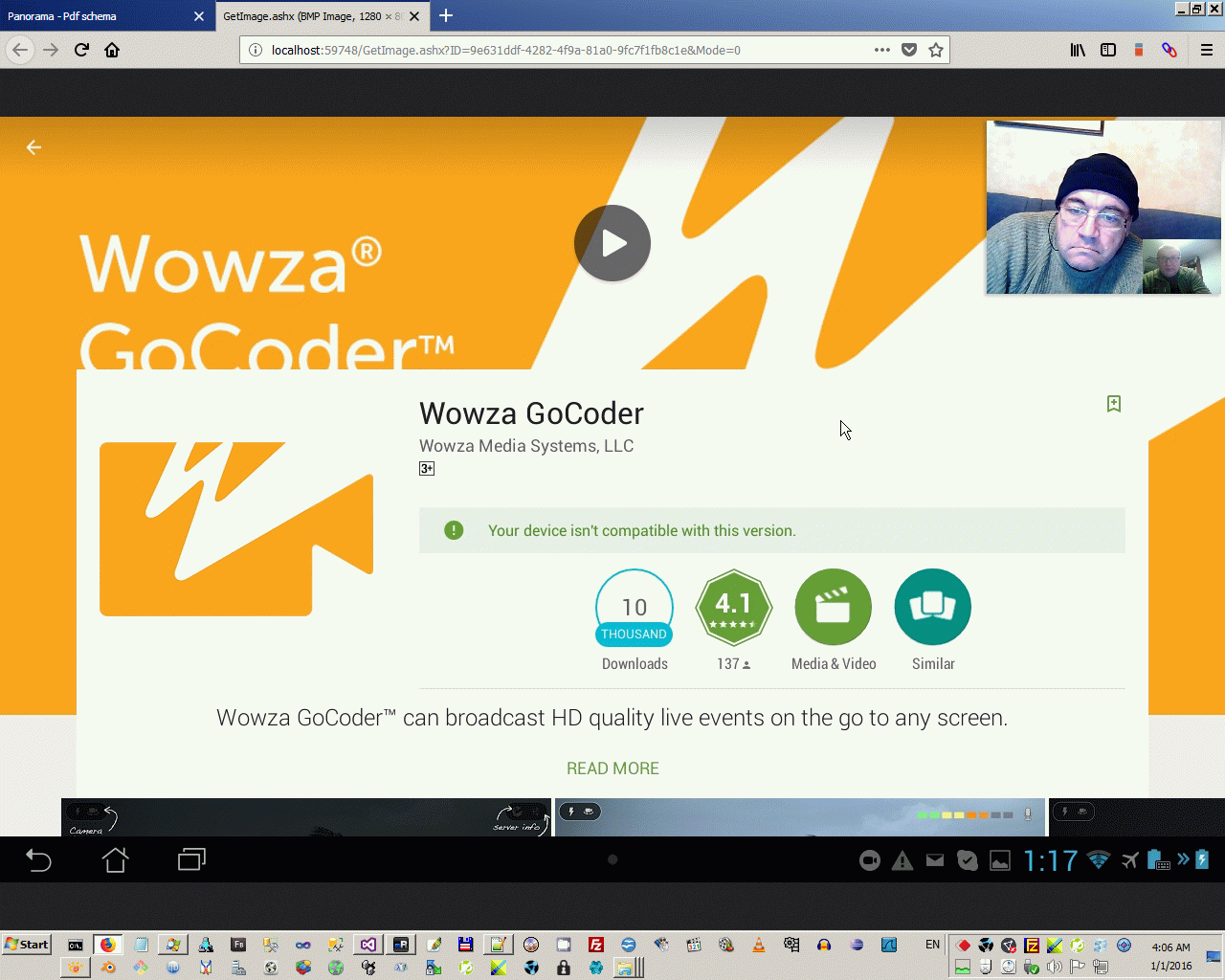Switch to Firefox in the taskbar
Image resolution: width=1225 pixels, height=980 pixels.
(108, 945)
